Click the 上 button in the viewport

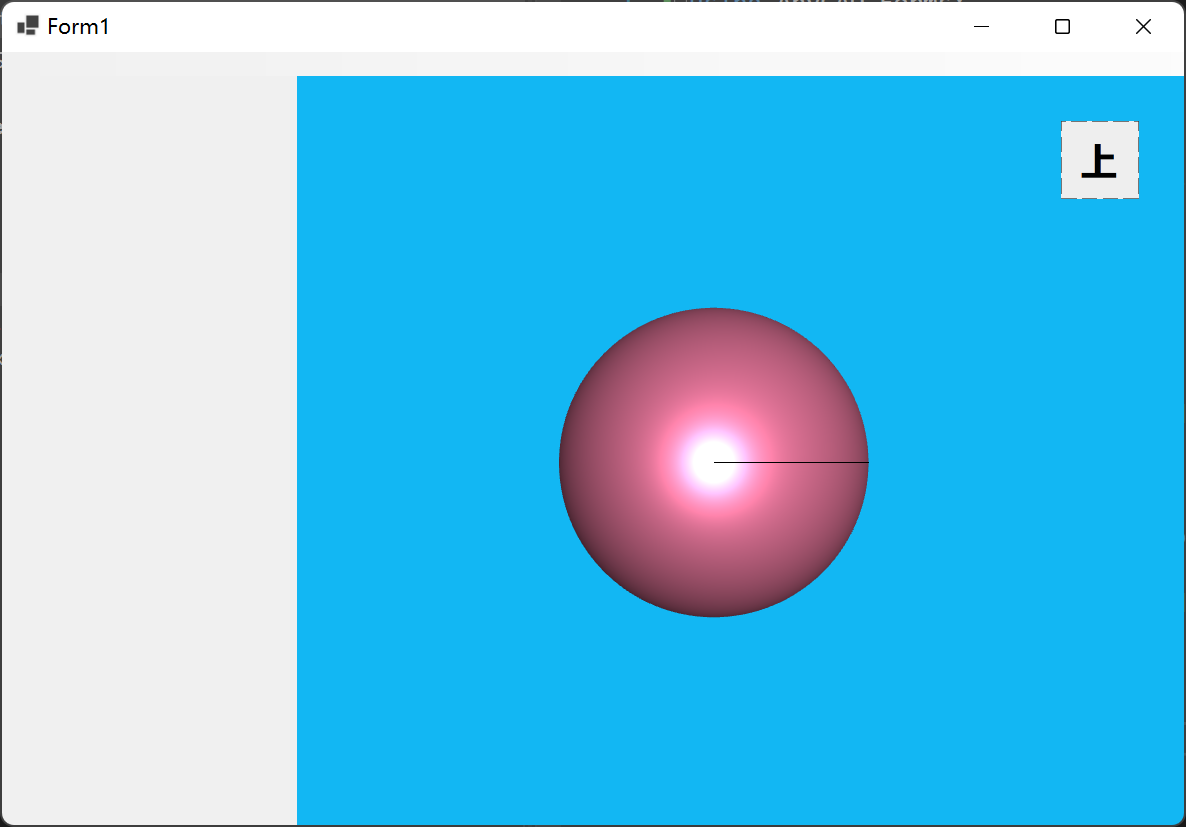coord(1099,160)
